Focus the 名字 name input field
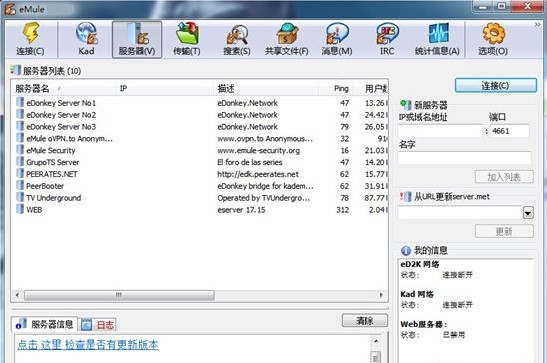 click(465, 158)
